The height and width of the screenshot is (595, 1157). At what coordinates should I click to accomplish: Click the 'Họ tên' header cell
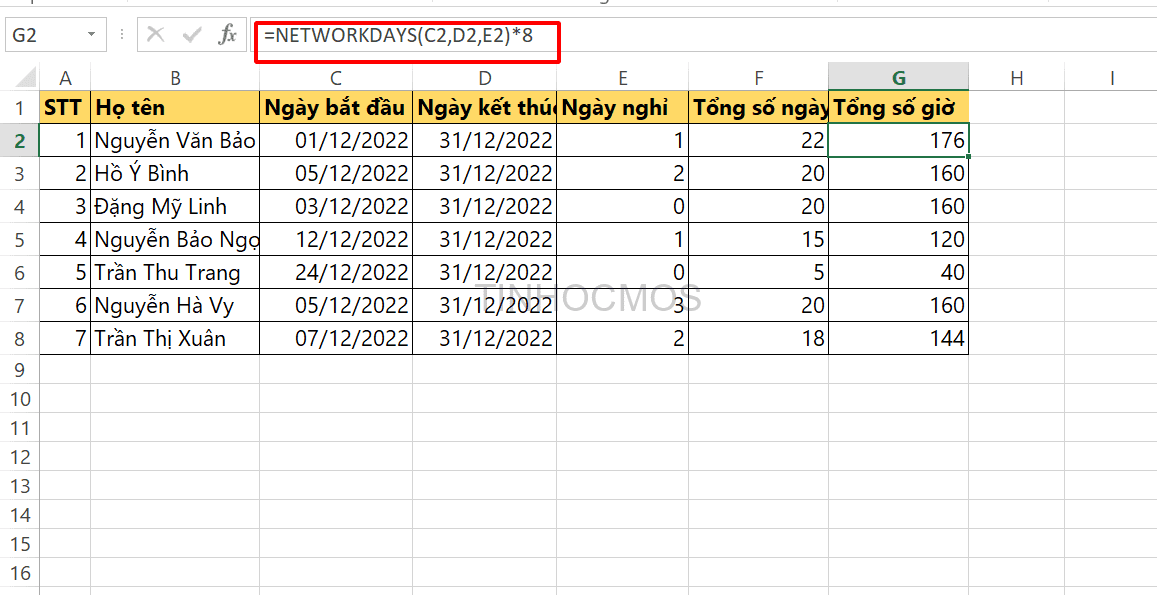coord(175,107)
